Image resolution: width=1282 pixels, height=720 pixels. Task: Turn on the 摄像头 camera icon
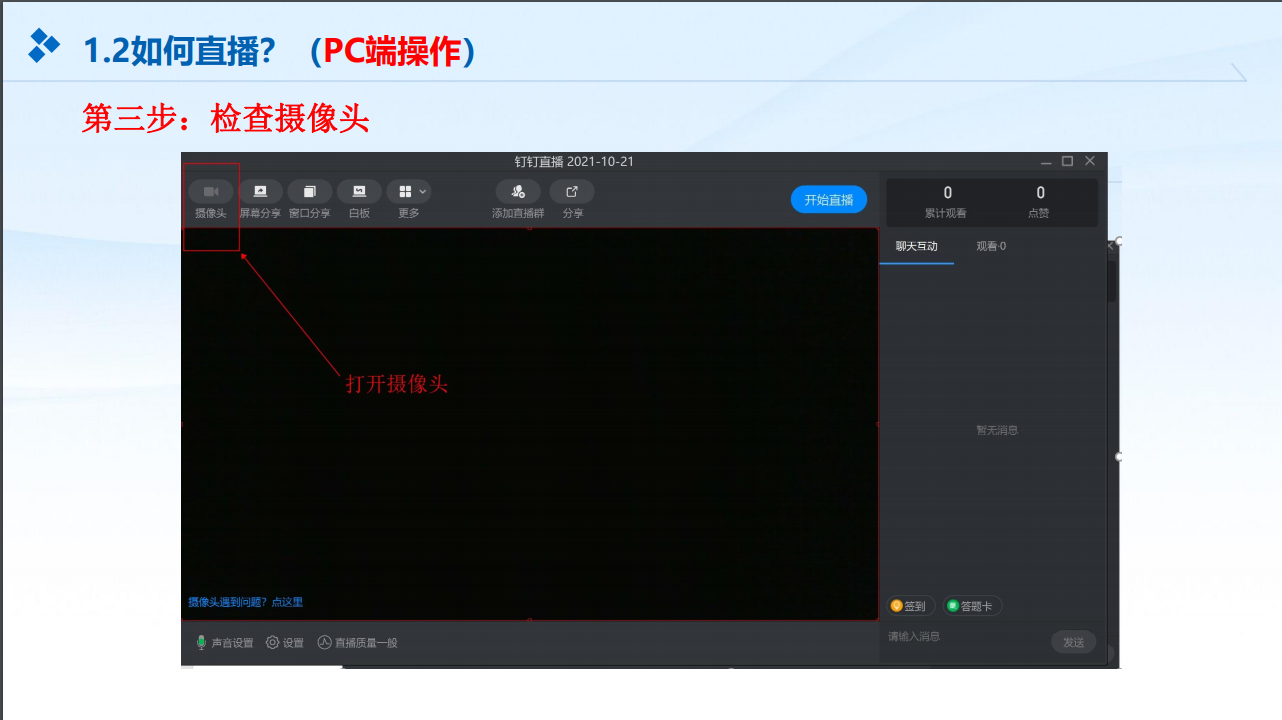point(211,192)
